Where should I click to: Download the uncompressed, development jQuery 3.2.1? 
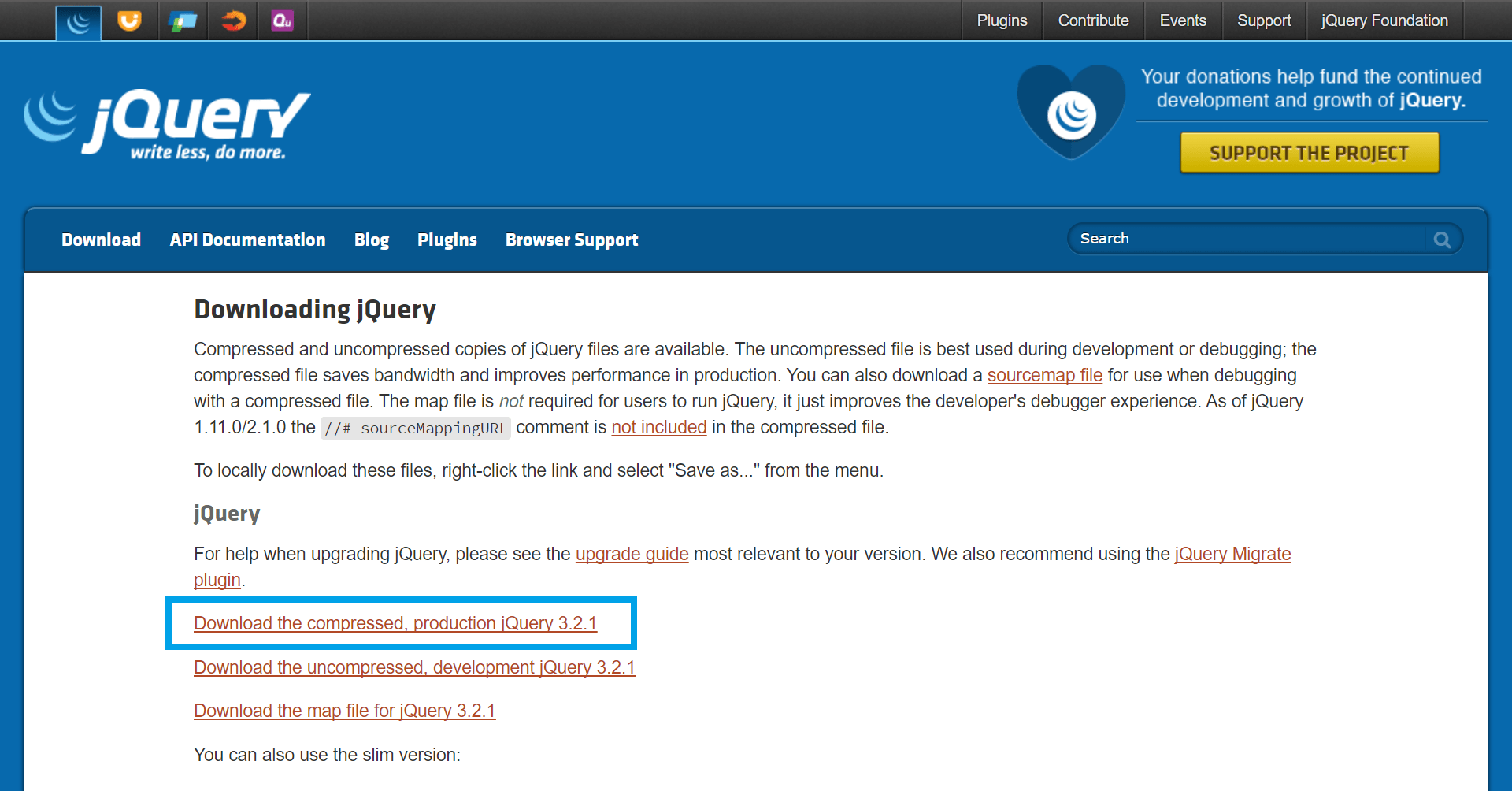(x=414, y=667)
